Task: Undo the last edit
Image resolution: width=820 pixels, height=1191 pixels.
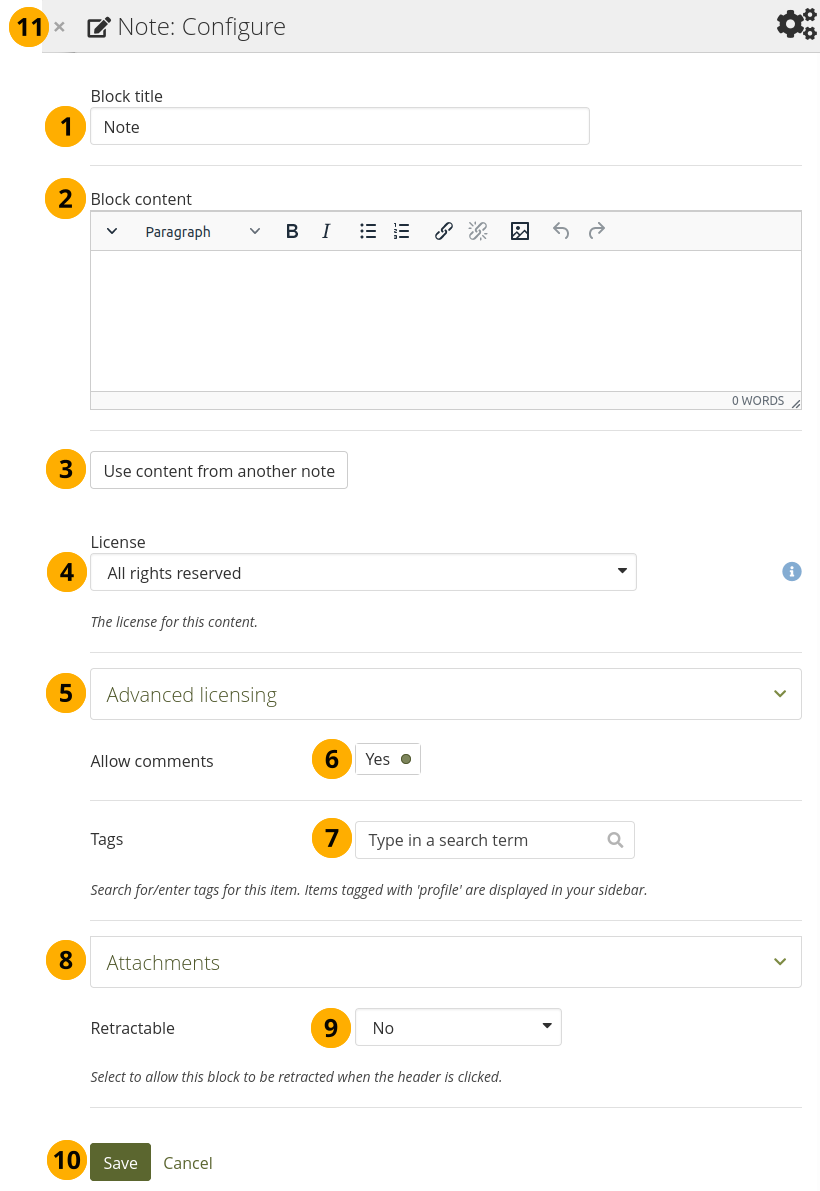Action: point(561,232)
